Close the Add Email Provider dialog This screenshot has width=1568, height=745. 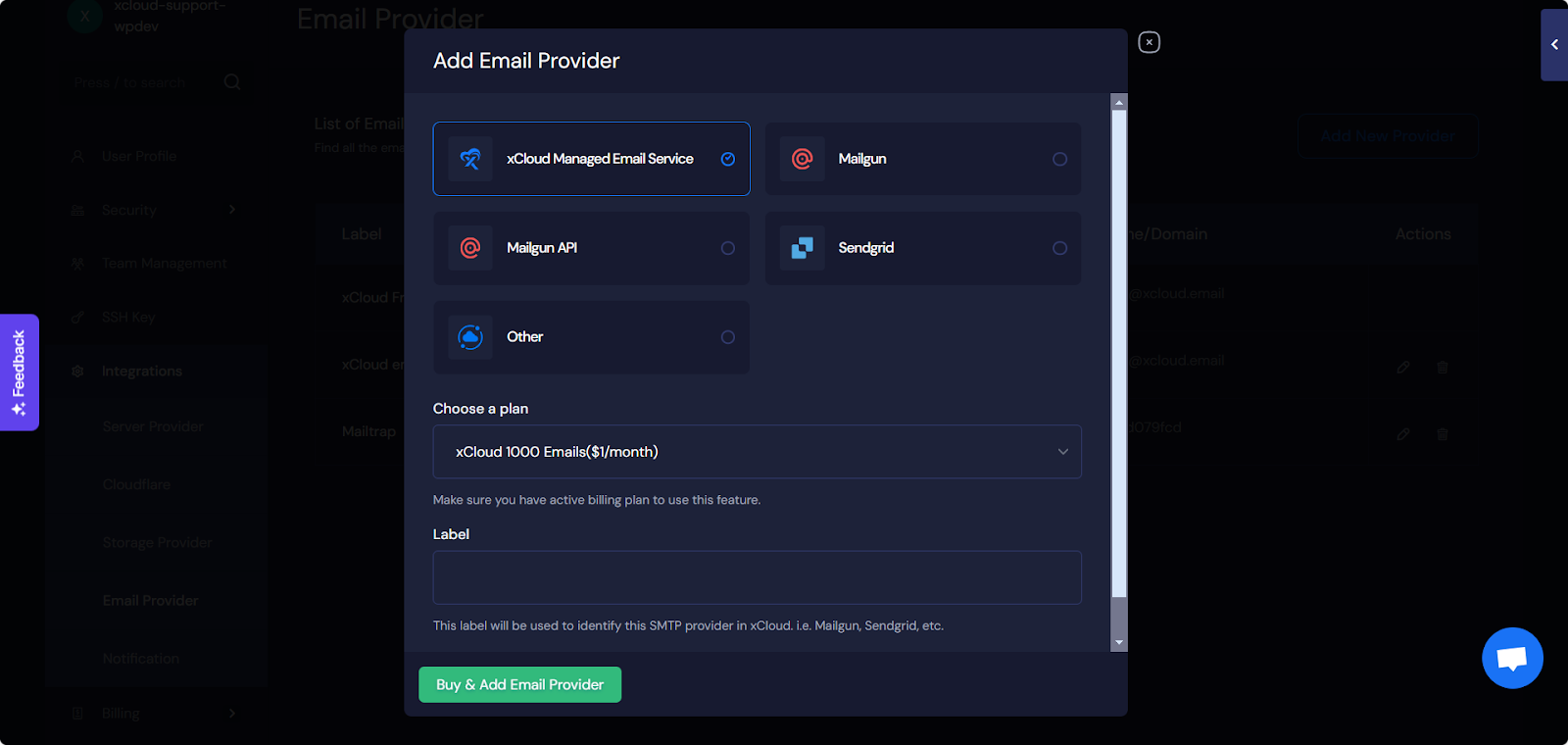tap(1149, 42)
